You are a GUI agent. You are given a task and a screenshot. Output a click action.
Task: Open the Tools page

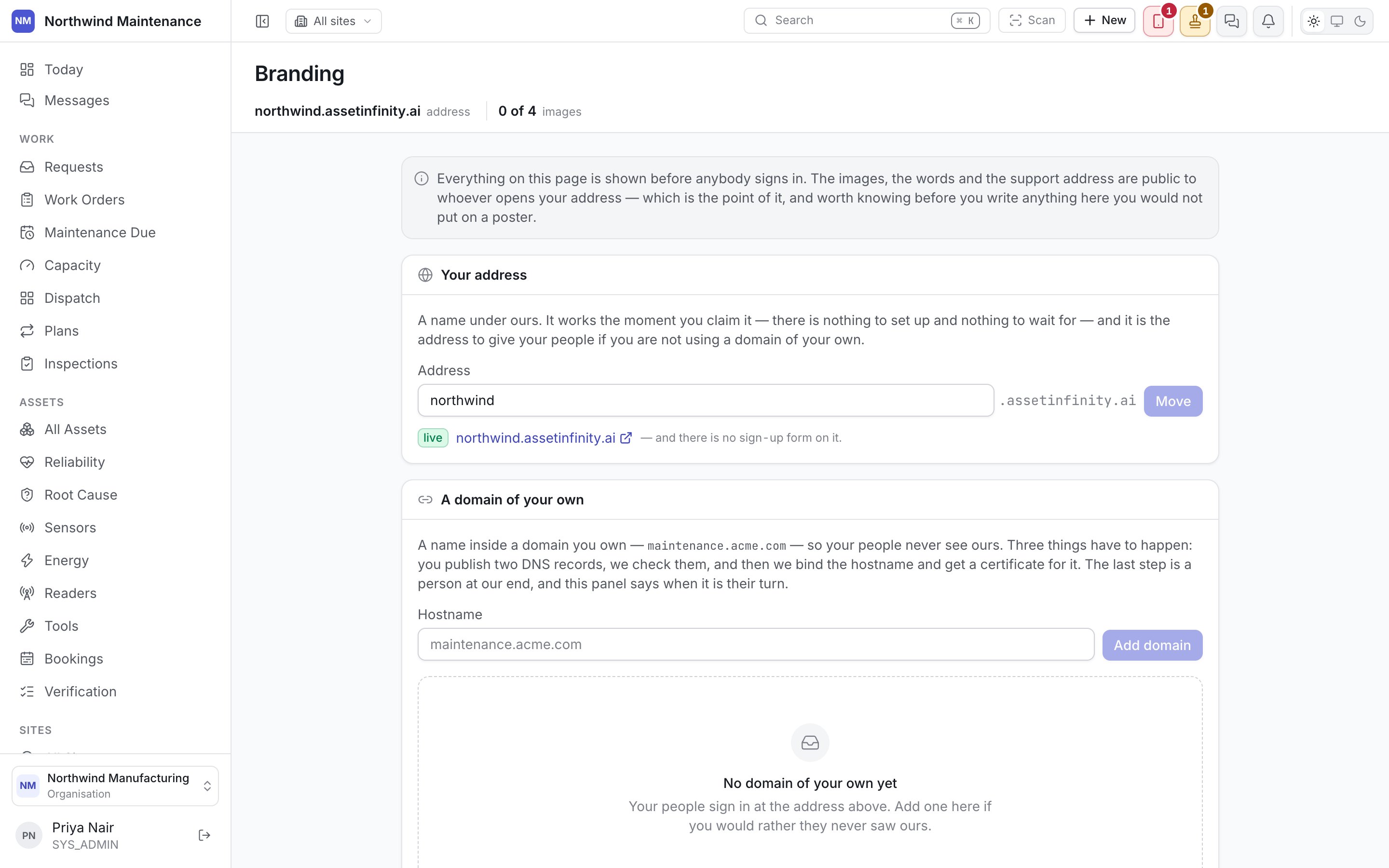tap(115, 626)
